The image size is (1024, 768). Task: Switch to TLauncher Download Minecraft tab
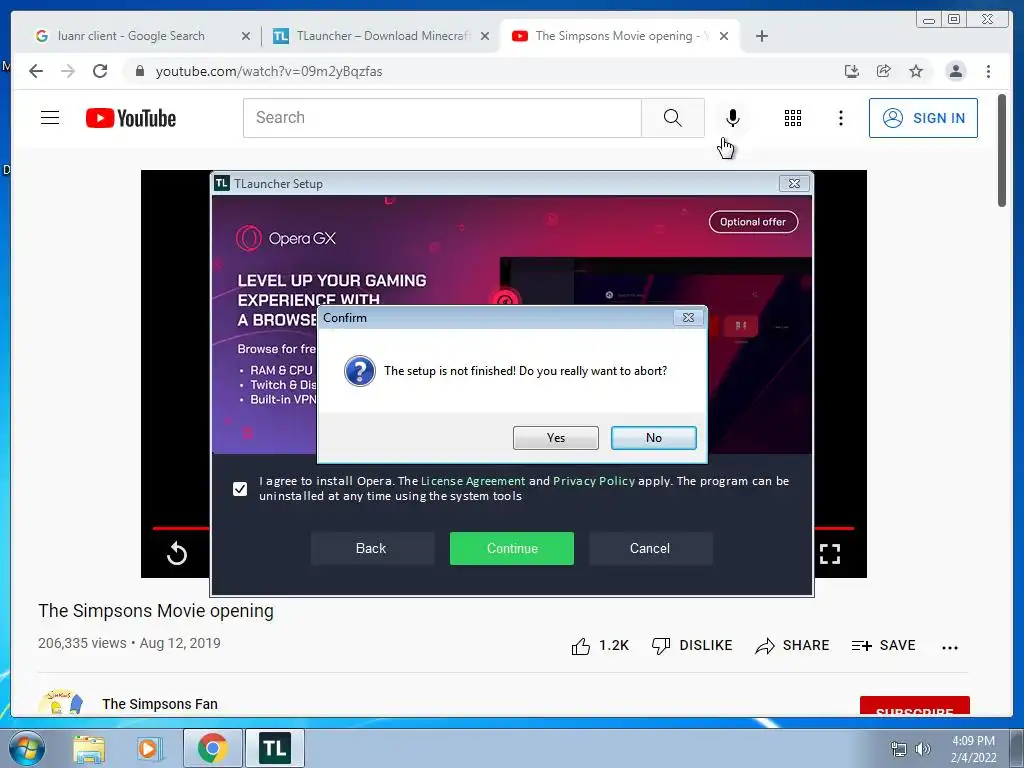click(383, 36)
